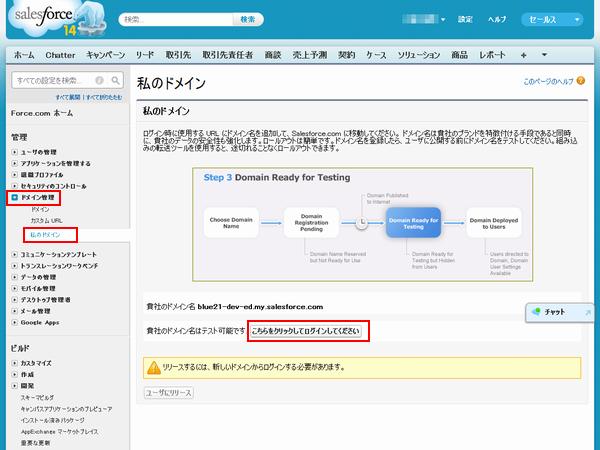The image size is (600, 450).
Task: Open the orange page help question icon
Action: pyautogui.click(x=581, y=81)
